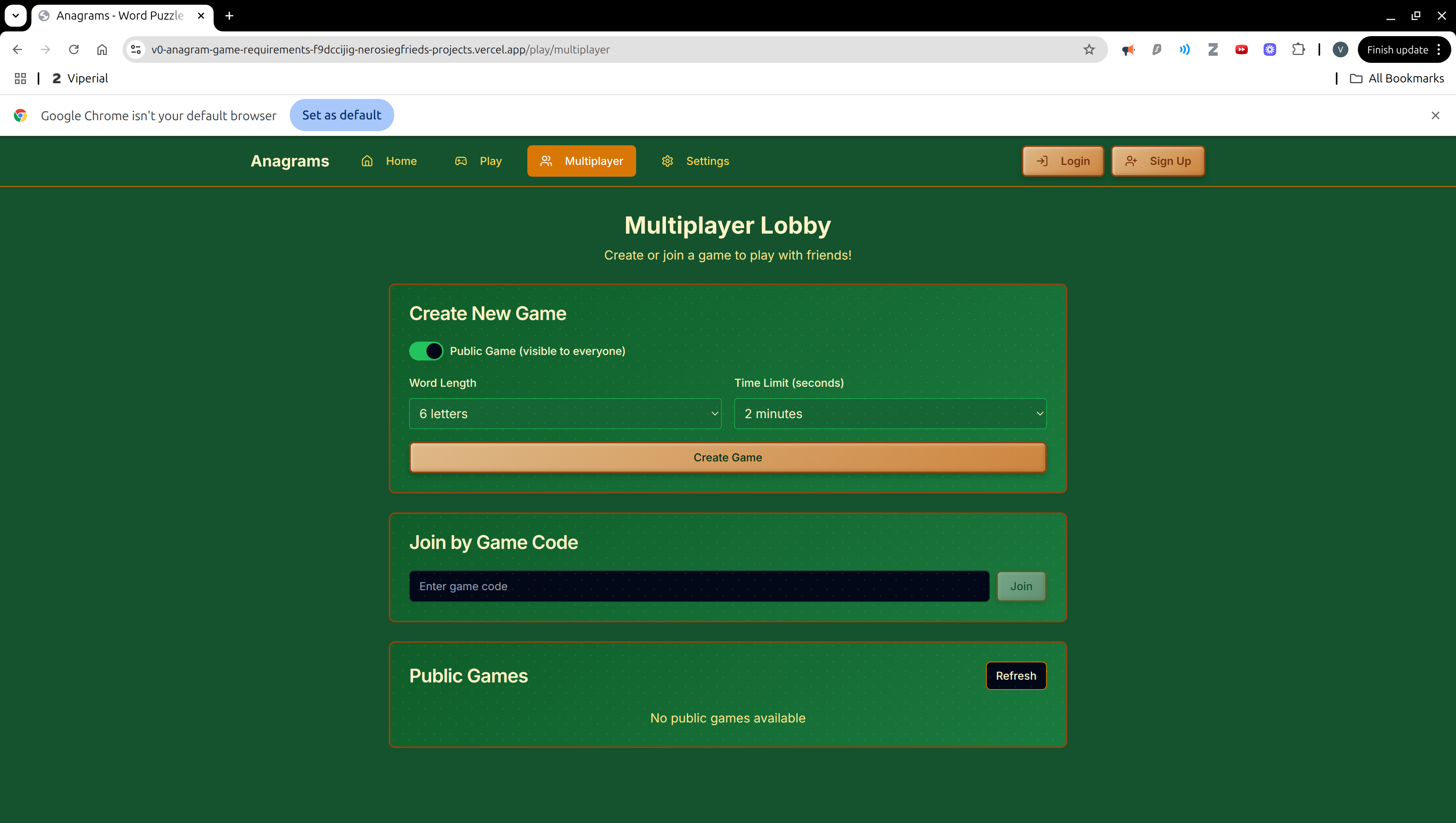This screenshot has width=1456, height=823.
Task: View site information icon in address bar
Action: (x=135, y=50)
